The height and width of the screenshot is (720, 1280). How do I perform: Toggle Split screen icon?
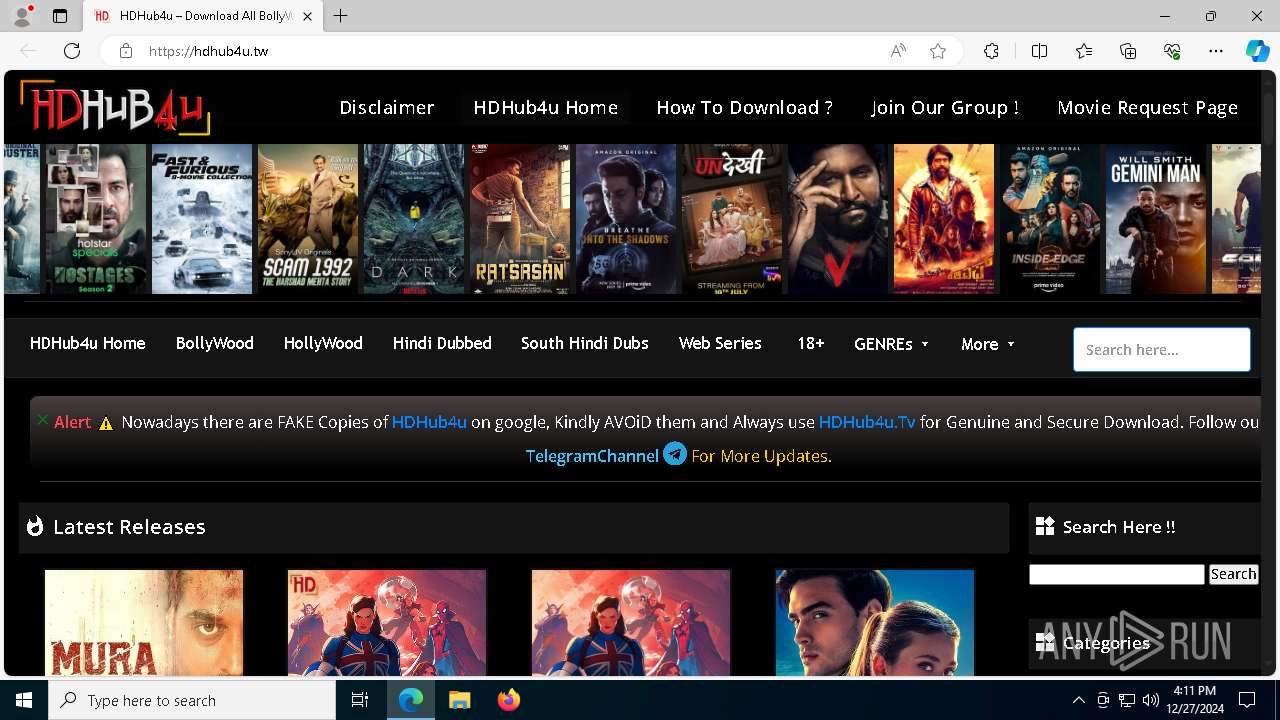pos(1039,51)
